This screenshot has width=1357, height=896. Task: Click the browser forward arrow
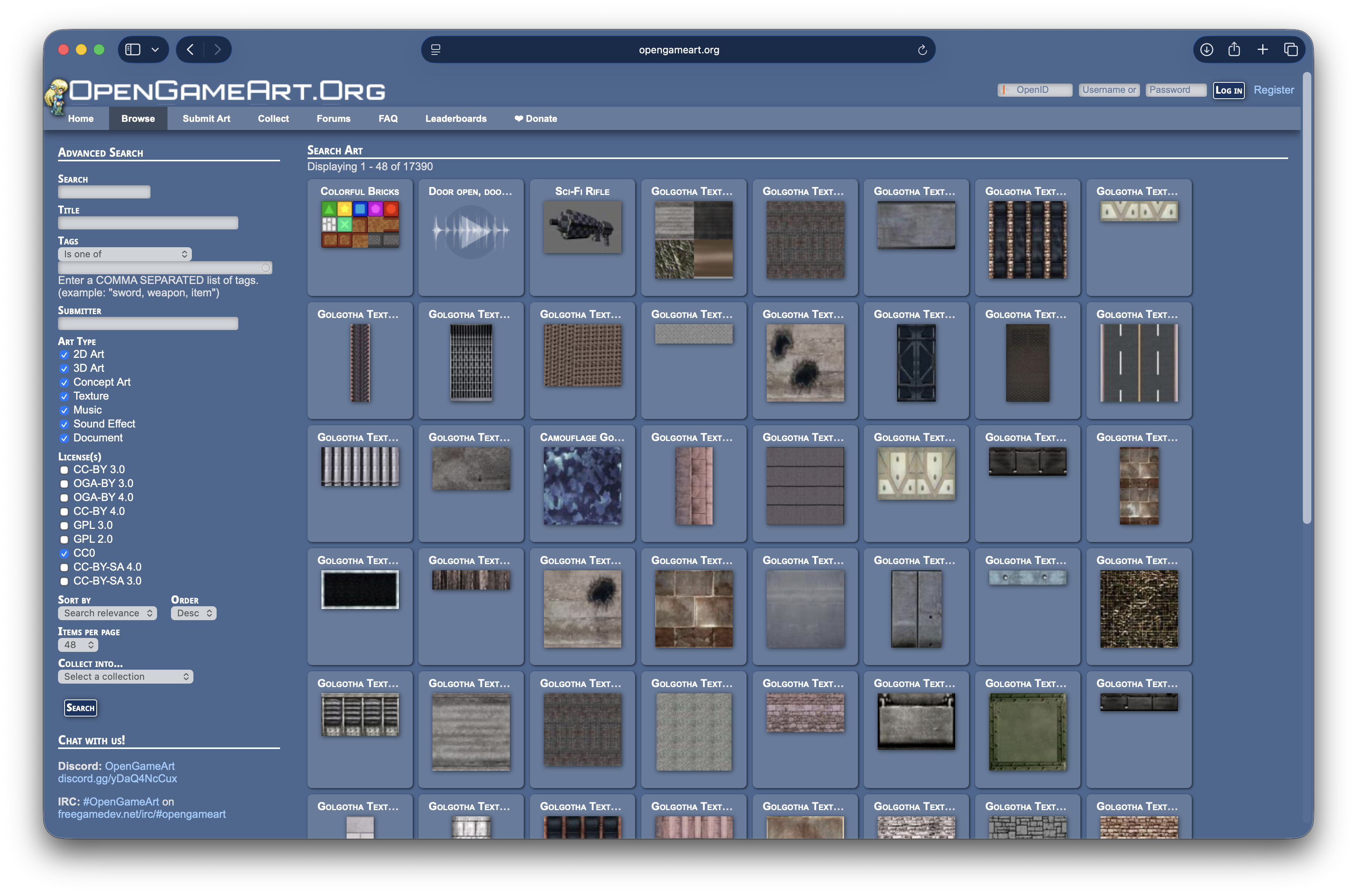coord(217,50)
